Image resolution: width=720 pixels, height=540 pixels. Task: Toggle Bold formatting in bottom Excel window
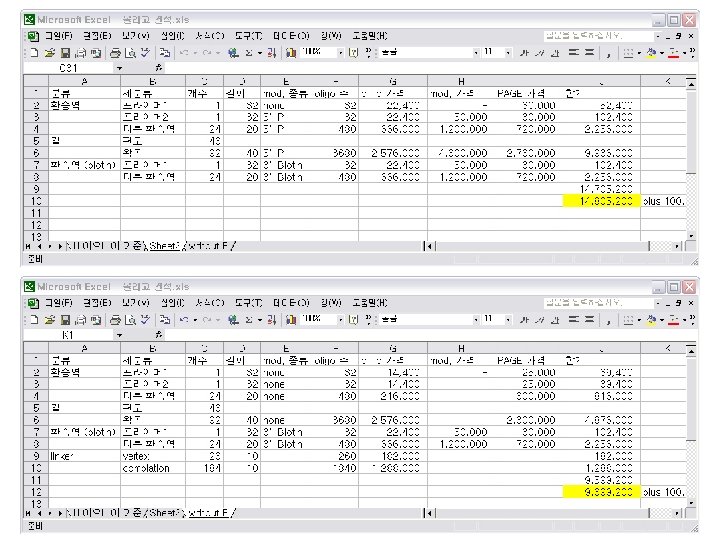coord(524,320)
